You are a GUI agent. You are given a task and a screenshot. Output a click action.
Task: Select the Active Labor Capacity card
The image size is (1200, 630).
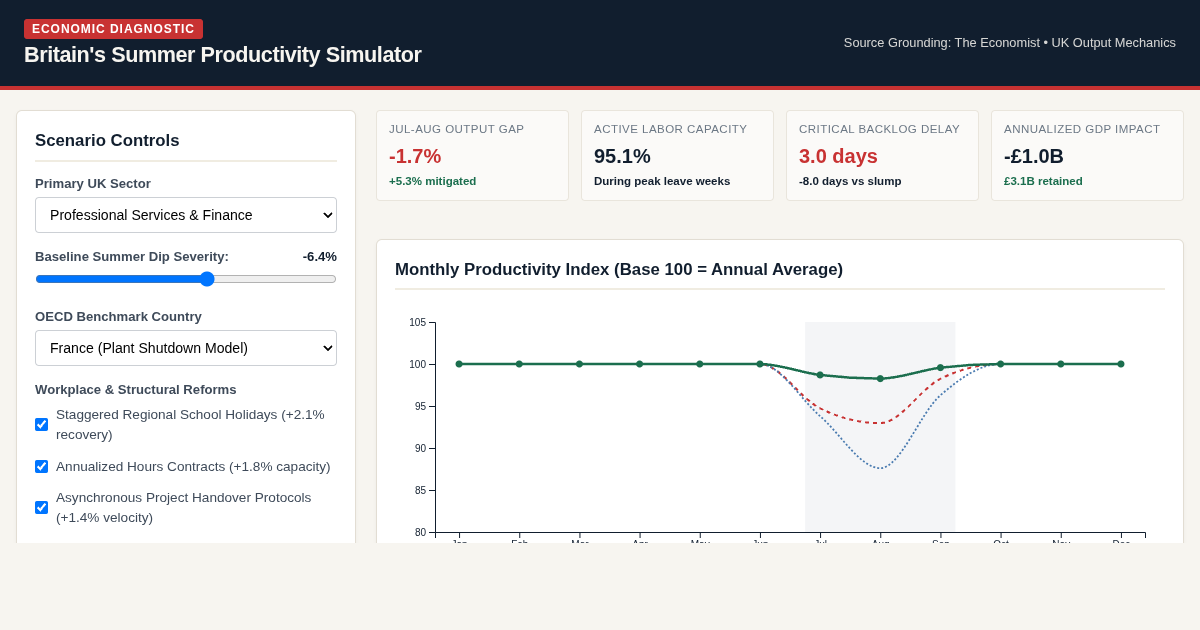coord(677,156)
